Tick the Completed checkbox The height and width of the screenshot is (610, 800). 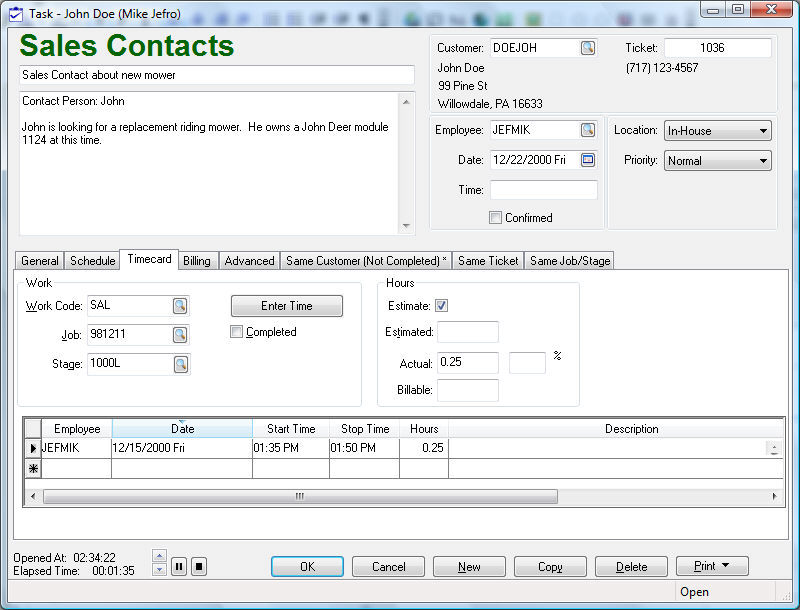tap(237, 332)
